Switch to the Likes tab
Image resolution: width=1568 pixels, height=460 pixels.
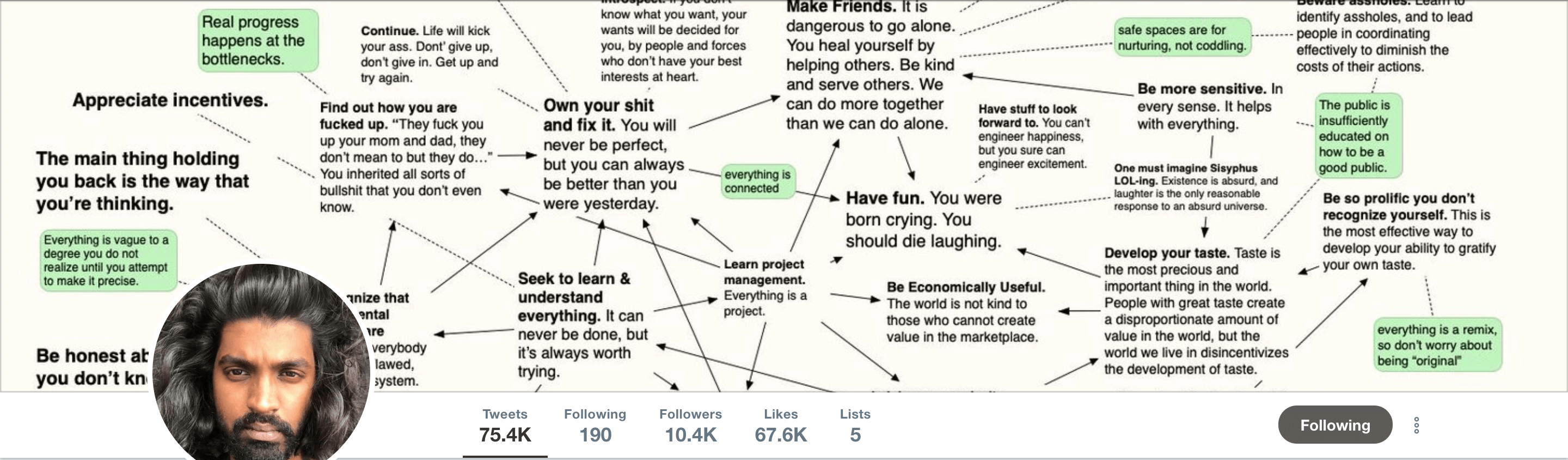pyautogui.click(x=780, y=425)
